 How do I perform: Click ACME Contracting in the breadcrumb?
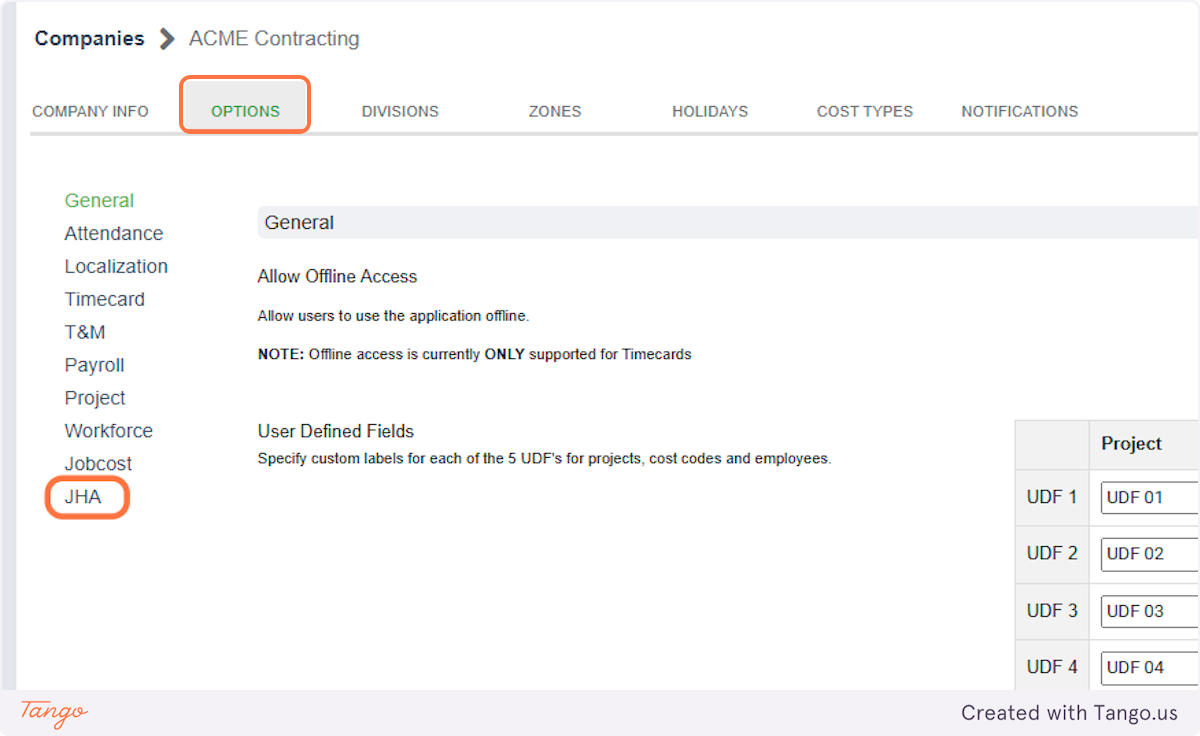pyautogui.click(x=274, y=39)
